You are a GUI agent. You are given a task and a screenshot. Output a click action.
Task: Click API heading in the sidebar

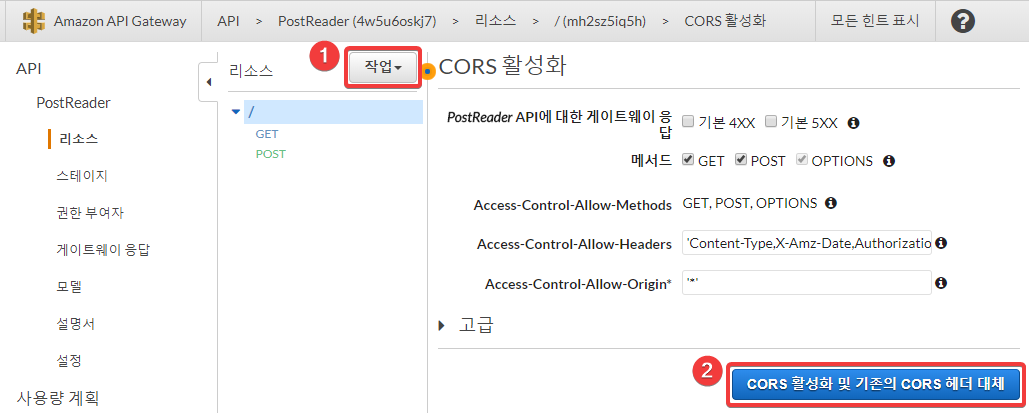pyautogui.click(x=29, y=69)
